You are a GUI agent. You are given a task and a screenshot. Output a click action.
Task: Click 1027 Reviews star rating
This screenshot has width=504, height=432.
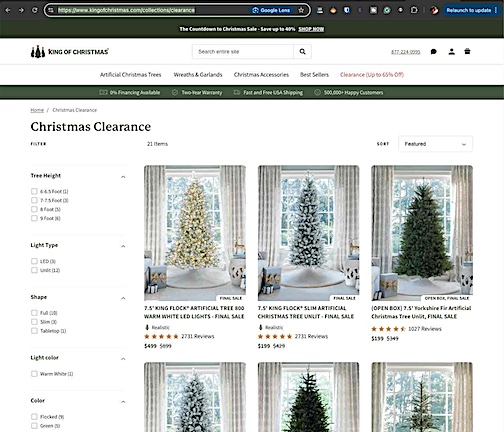coord(406,329)
